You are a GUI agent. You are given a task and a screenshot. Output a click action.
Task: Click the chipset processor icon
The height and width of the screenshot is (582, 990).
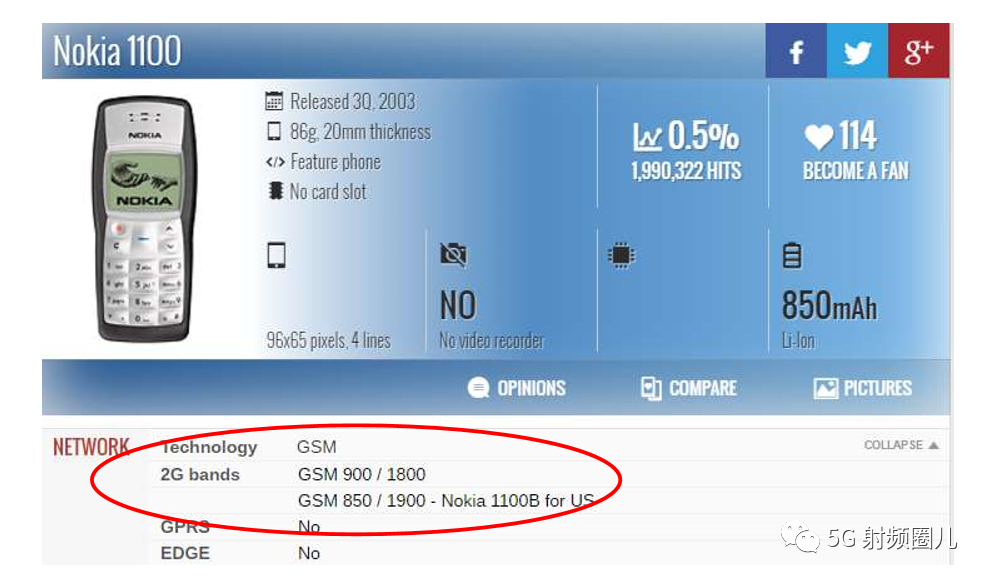(621, 255)
